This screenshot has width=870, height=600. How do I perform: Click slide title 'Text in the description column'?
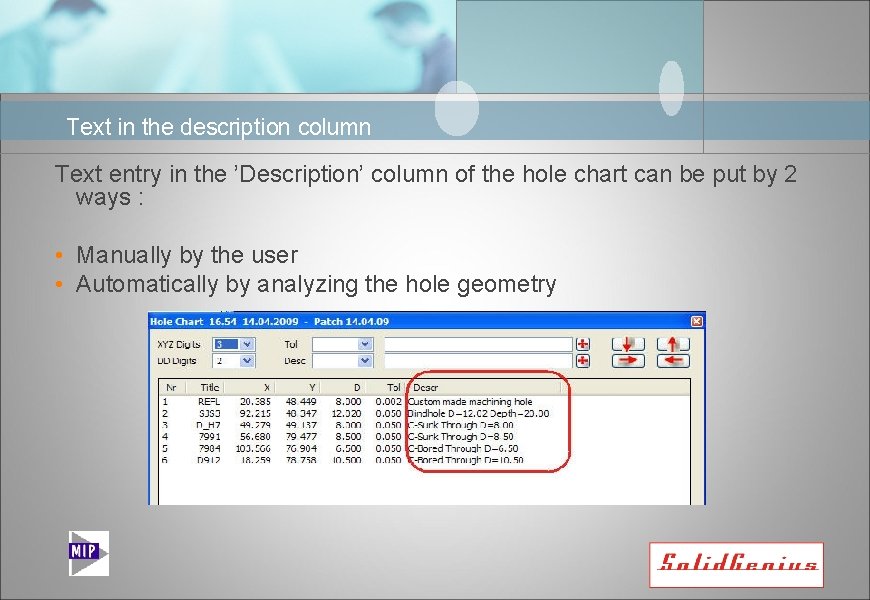click(219, 127)
